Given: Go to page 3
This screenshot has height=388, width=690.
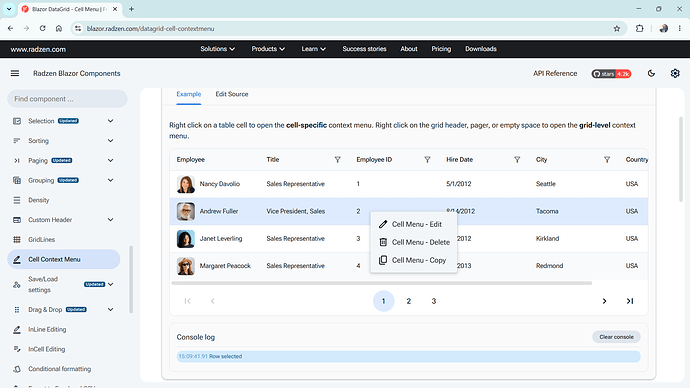Looking at the screenshot, I should tap(433, 301).
